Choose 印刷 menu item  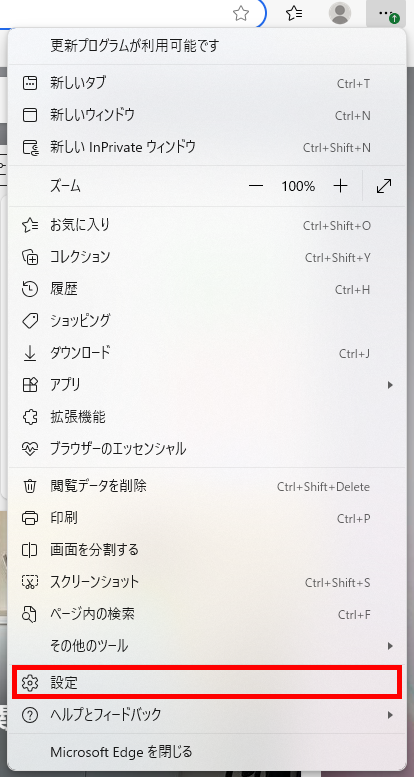207,518
